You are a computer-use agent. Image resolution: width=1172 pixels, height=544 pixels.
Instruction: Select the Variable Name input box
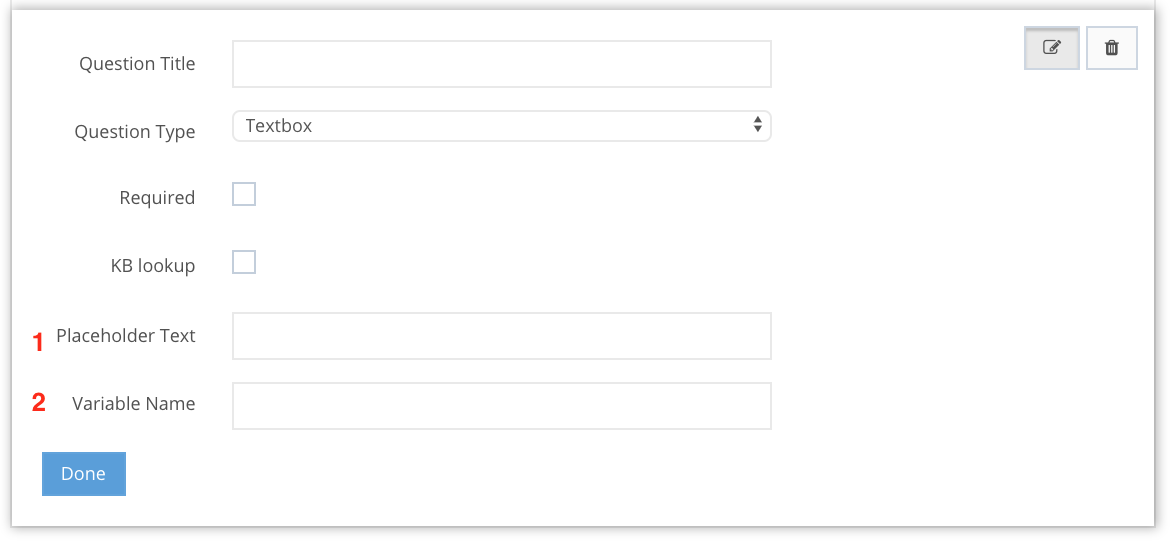(501, 406)
